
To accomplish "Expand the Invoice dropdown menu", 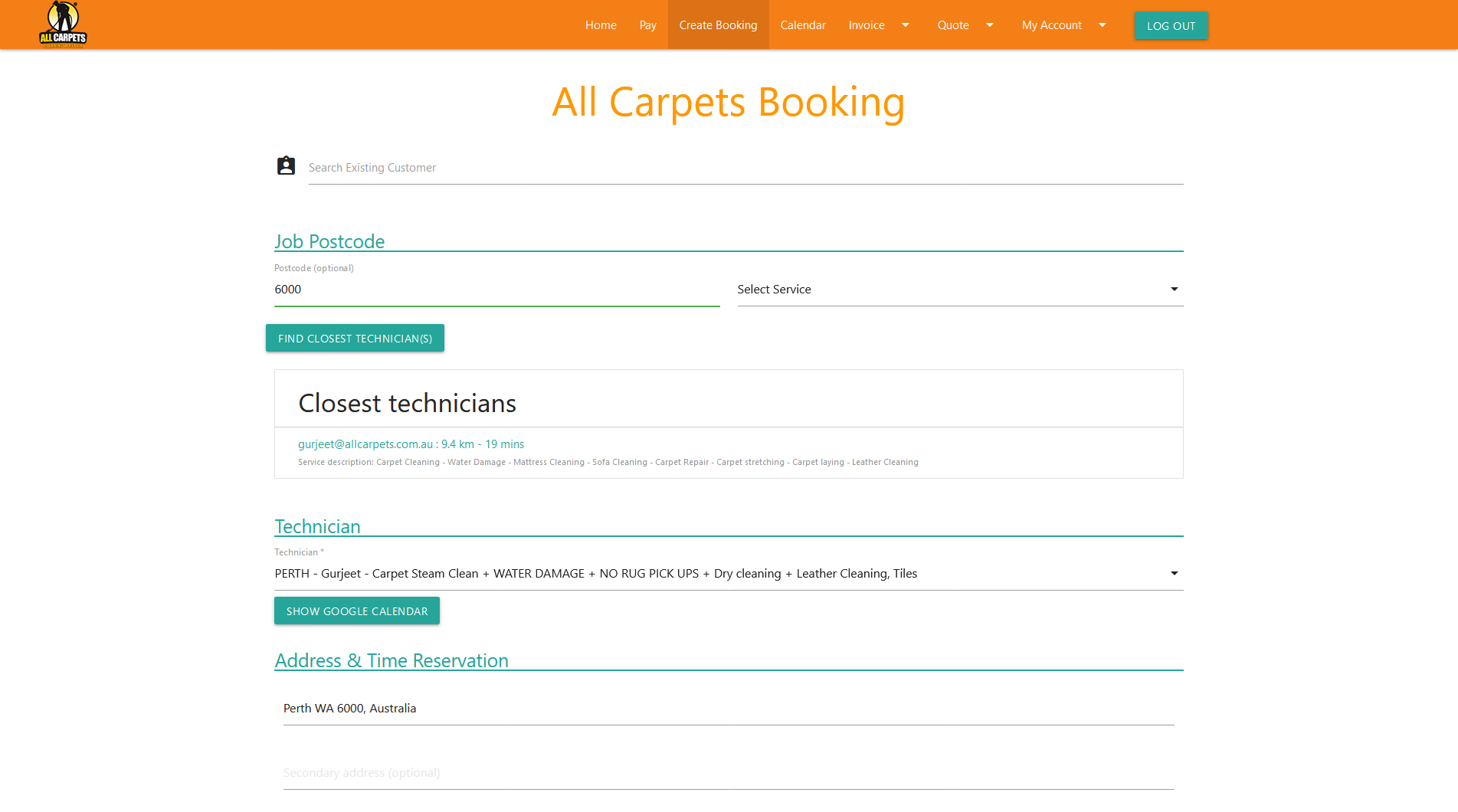I will [880, 25].
